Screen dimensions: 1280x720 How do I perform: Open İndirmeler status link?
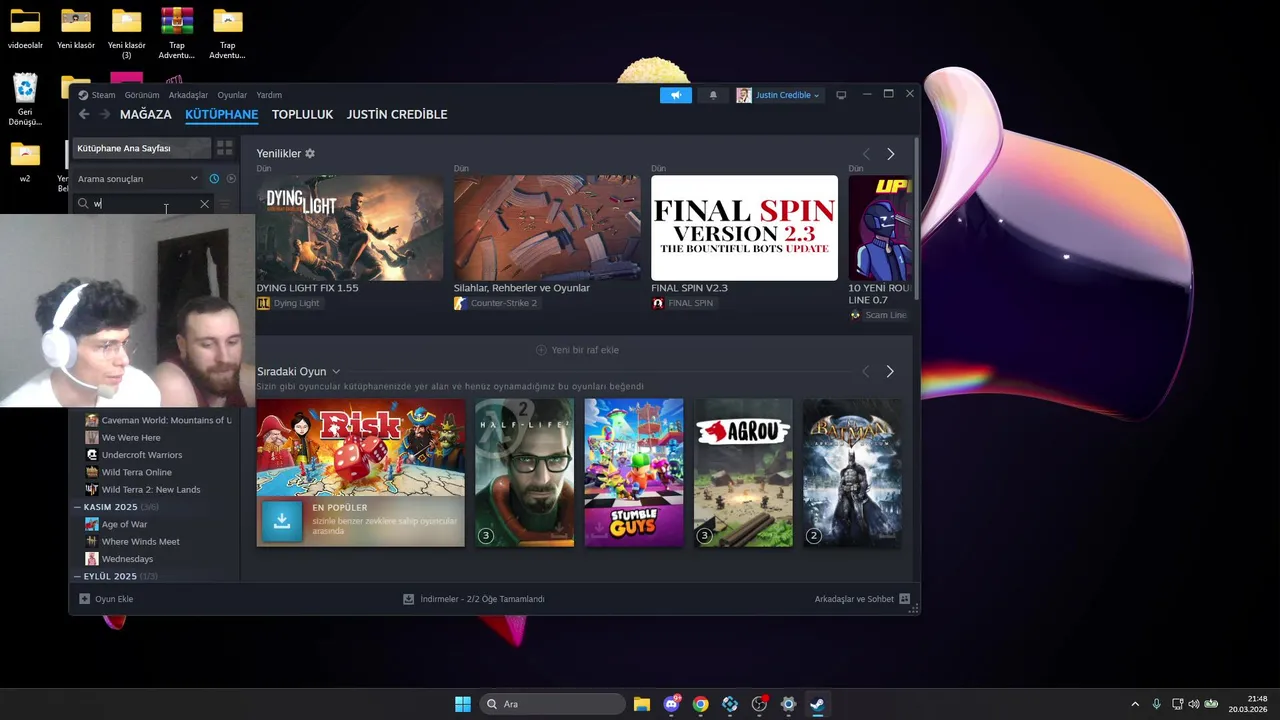(x=482, y=599)
